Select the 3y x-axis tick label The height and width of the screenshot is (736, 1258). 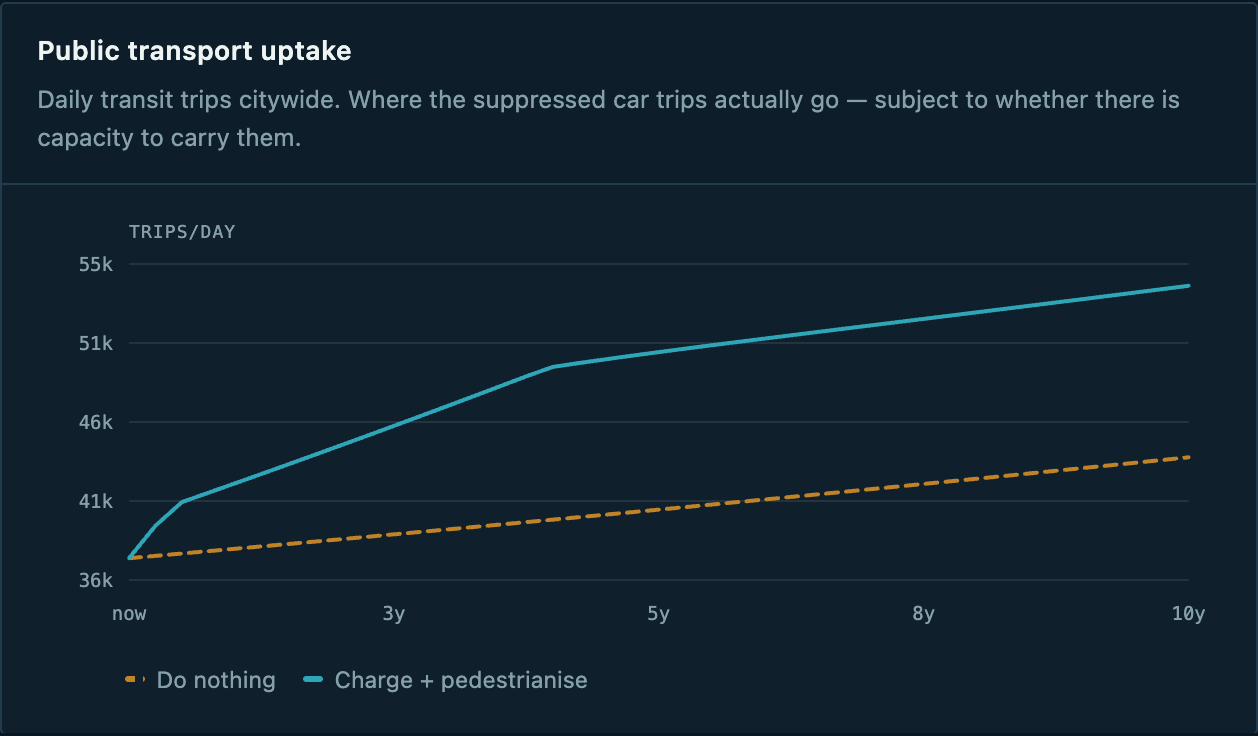394,614
